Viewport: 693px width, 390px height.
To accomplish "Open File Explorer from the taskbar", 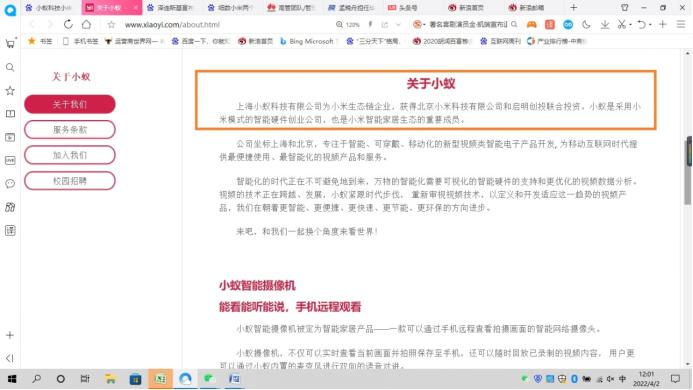I will pyautogui.click(x=110, y=379).
